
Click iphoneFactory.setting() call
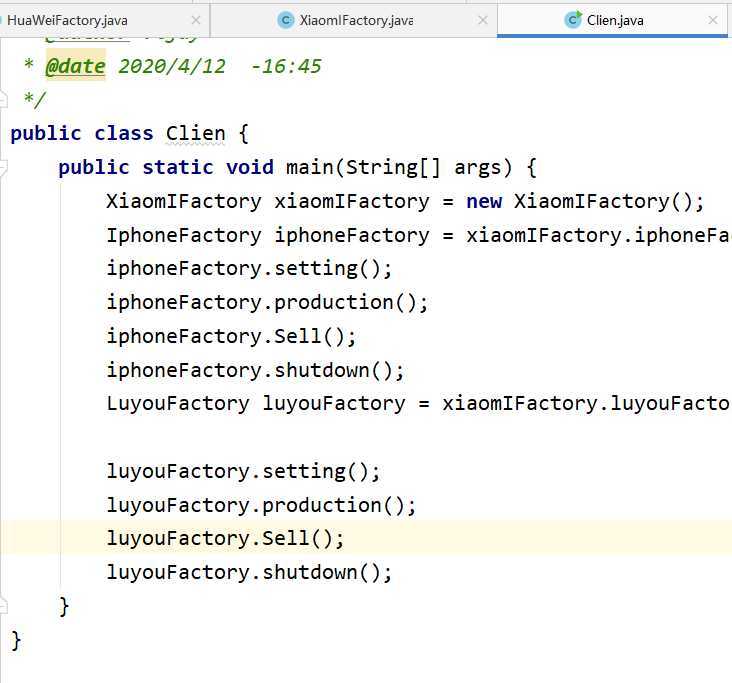(249, 269)
